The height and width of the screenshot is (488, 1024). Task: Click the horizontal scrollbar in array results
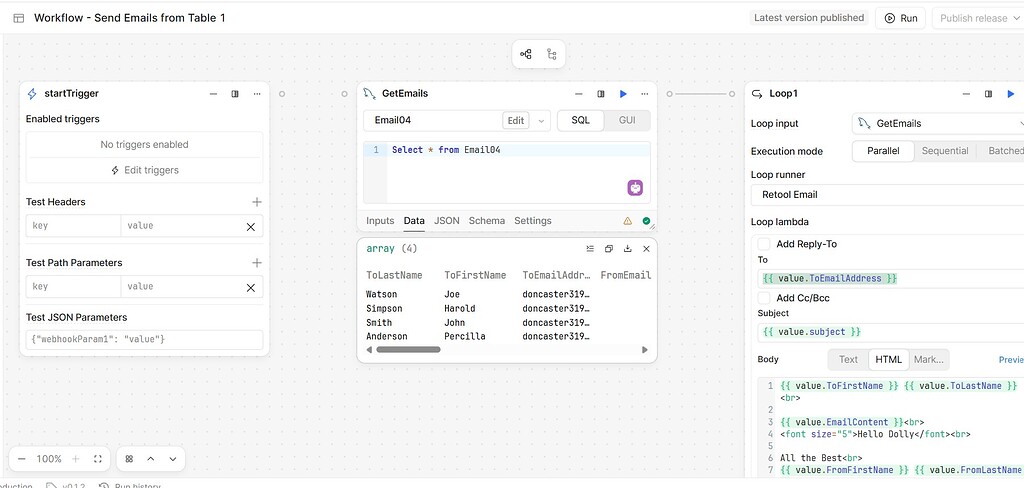click(x=408, y=350)
